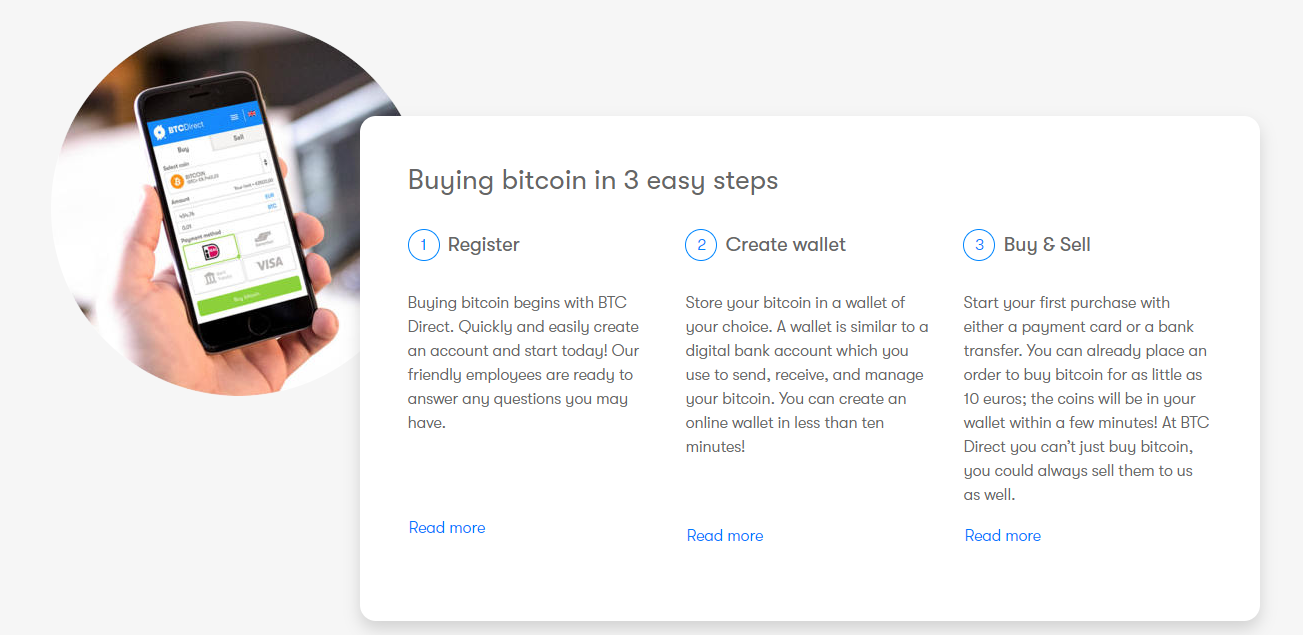Click the Create wallet heading
The width and height of the screenshot is (1303, 635).
[x=786, y=245]
